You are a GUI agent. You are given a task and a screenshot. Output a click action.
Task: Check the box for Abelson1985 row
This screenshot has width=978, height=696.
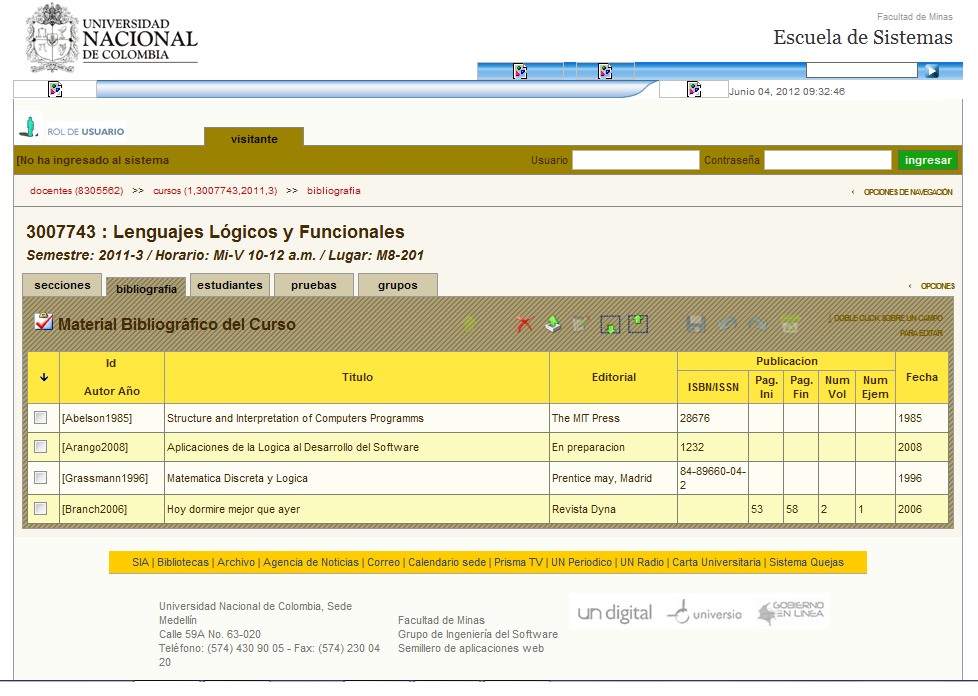[41, 417]
